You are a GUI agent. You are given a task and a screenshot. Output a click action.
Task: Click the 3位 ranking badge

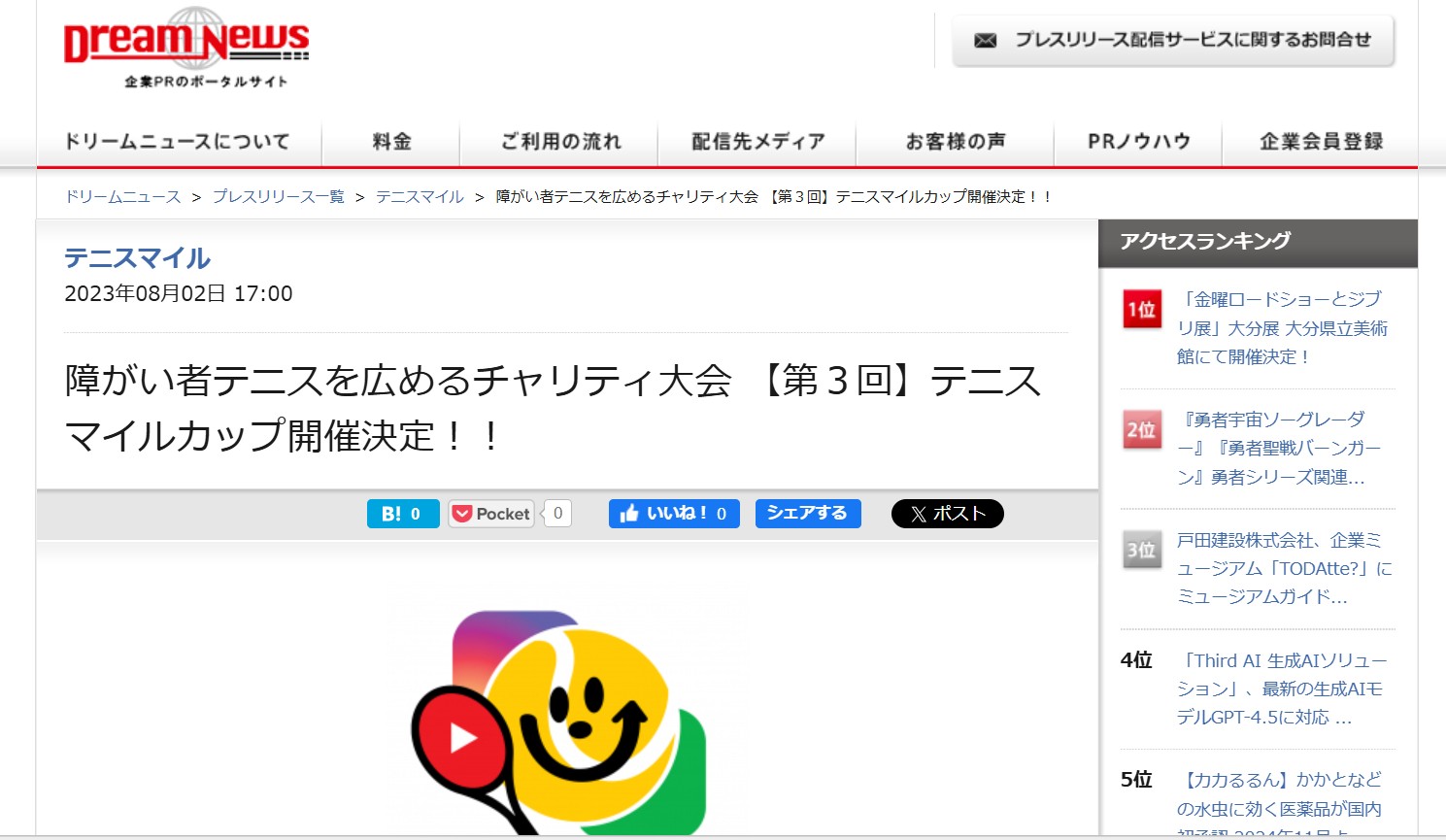1141,551
